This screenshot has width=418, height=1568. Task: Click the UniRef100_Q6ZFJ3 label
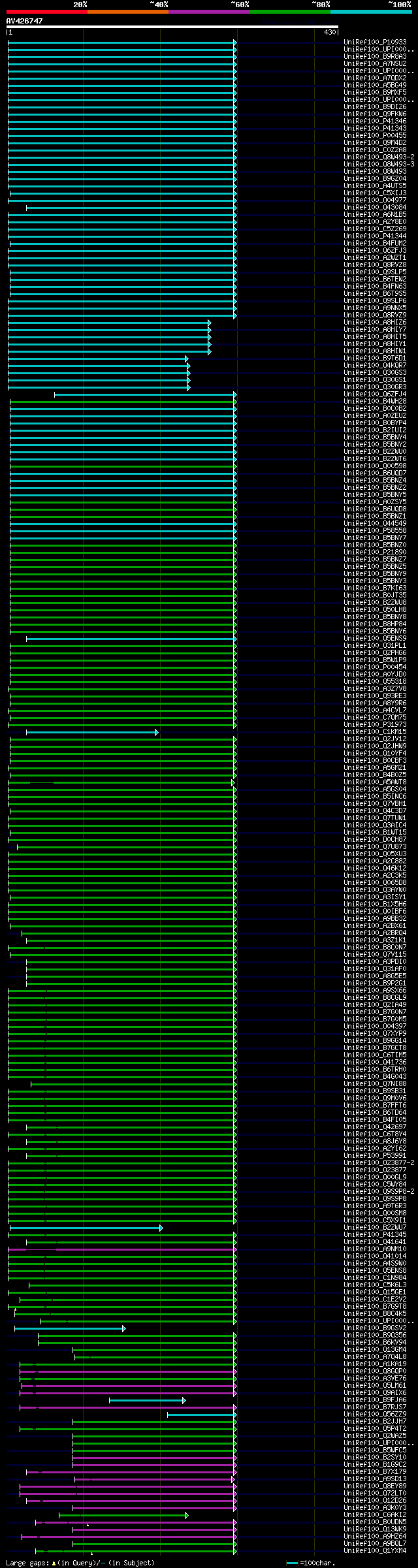375,251
